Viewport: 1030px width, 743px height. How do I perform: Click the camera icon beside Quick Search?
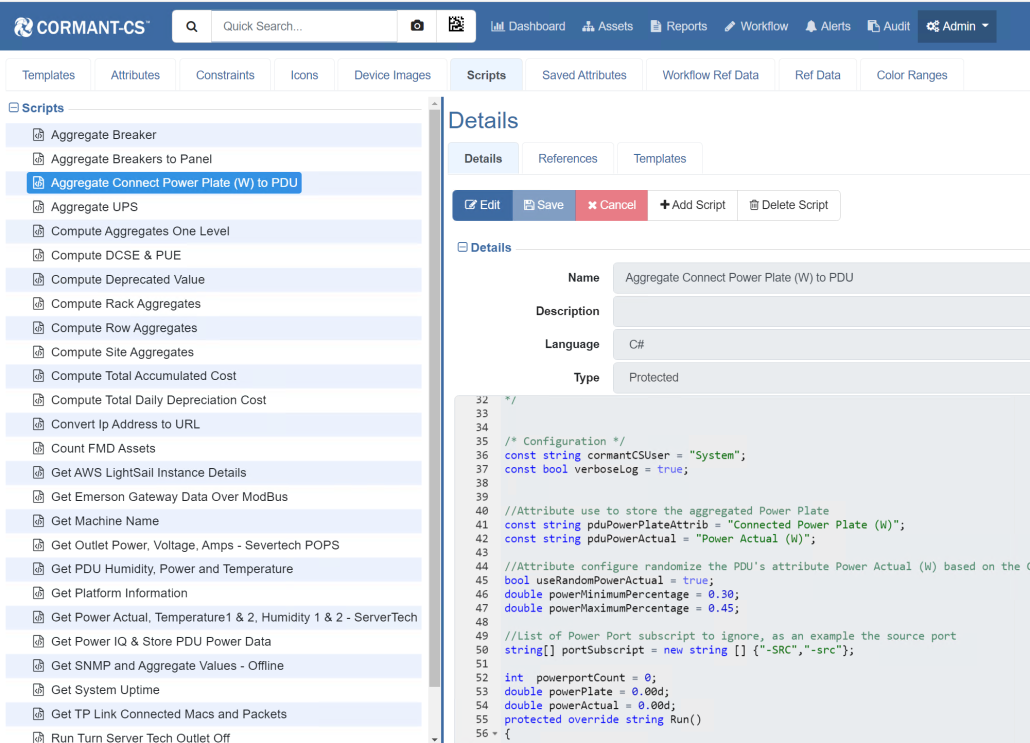417,26
